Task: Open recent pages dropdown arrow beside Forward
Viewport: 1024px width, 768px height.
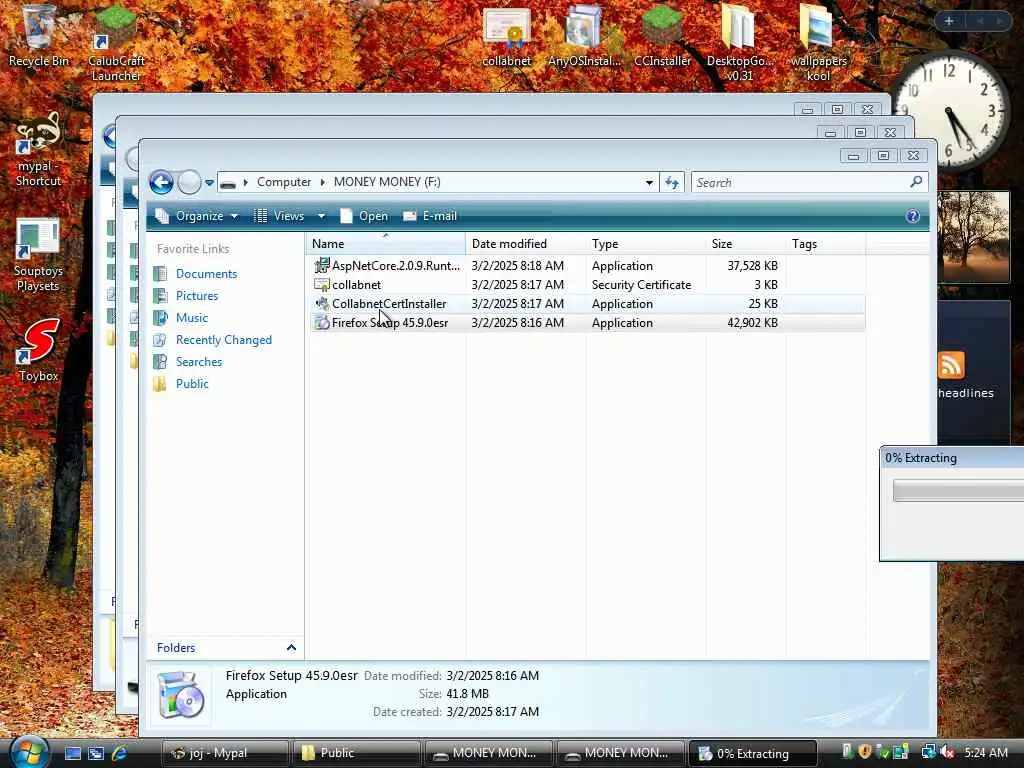Action: pyautogui.click(x=209, y=183)
